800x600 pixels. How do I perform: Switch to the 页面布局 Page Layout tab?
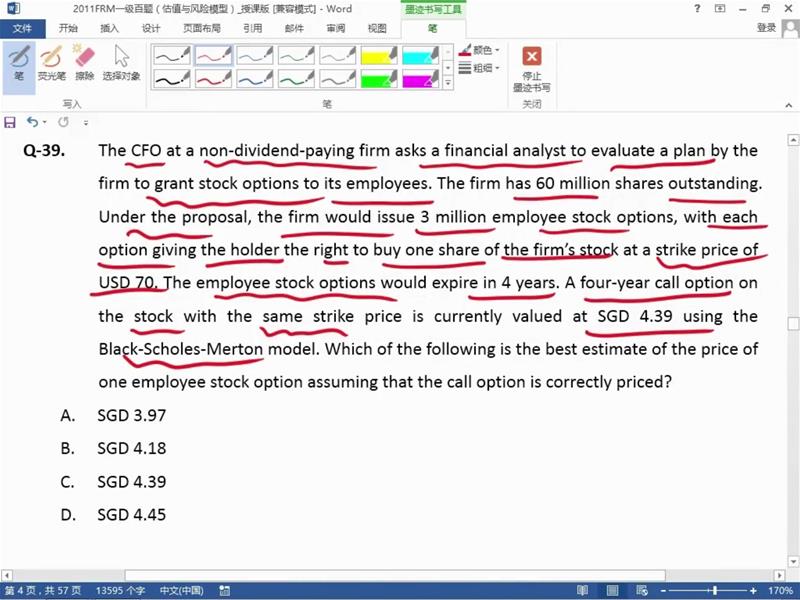click(202, 28)
